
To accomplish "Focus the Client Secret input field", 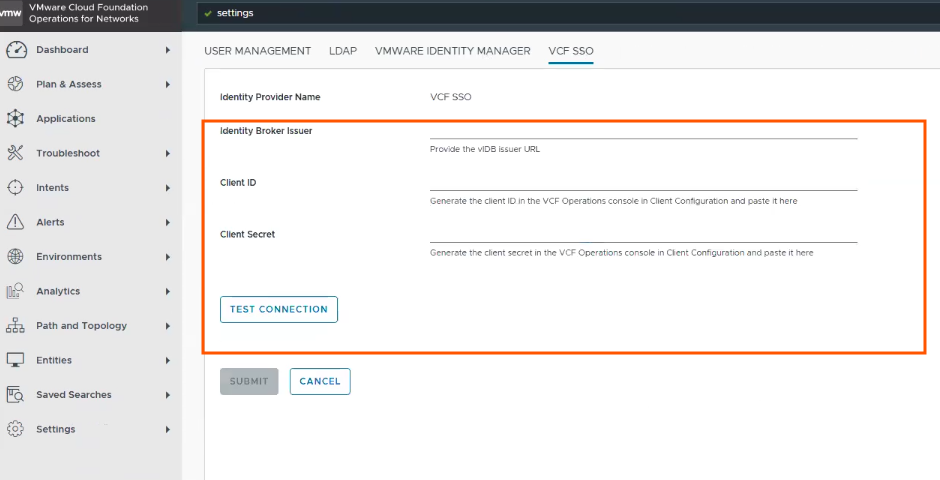I will pos(643,234).
